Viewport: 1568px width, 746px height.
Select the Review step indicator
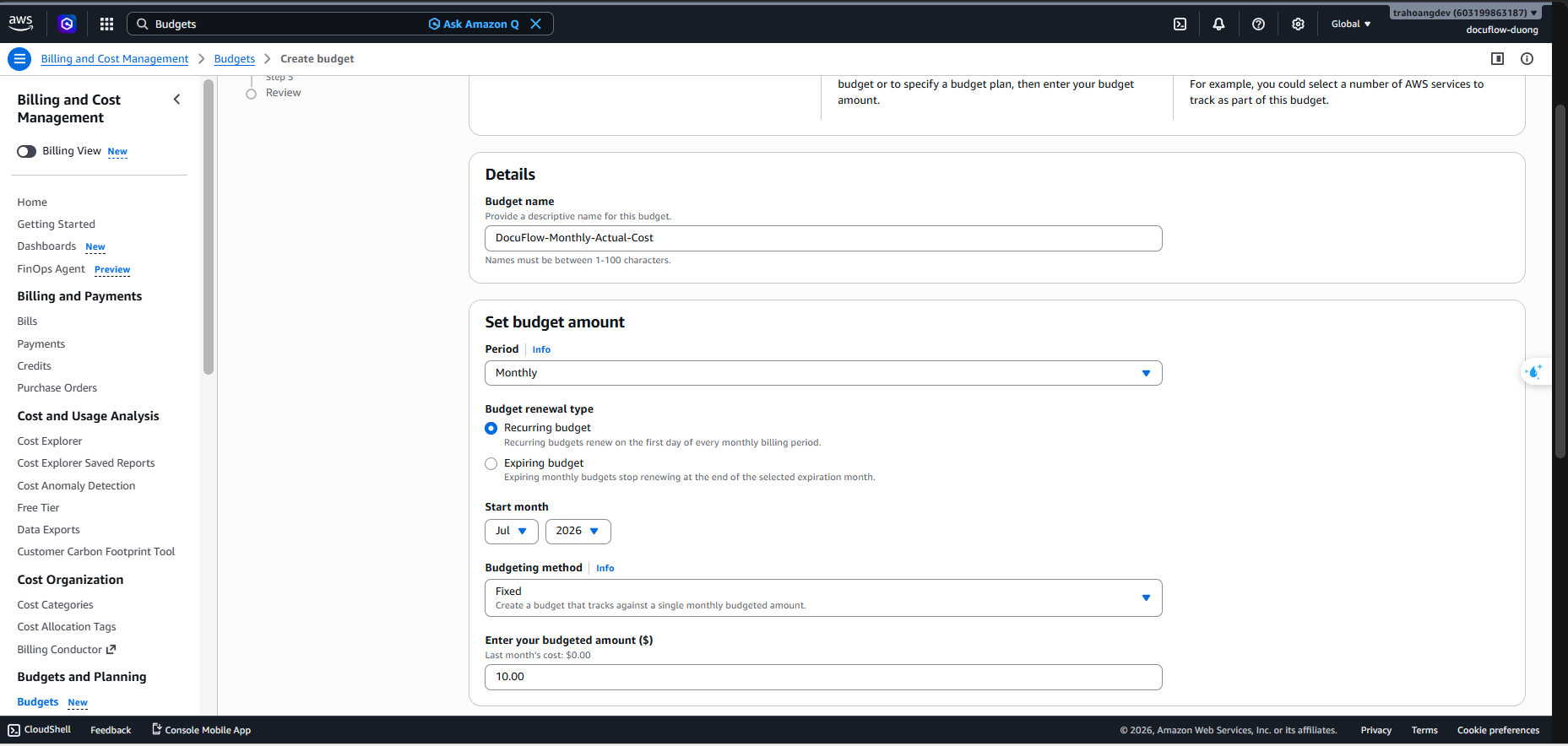tap(251, 94)
